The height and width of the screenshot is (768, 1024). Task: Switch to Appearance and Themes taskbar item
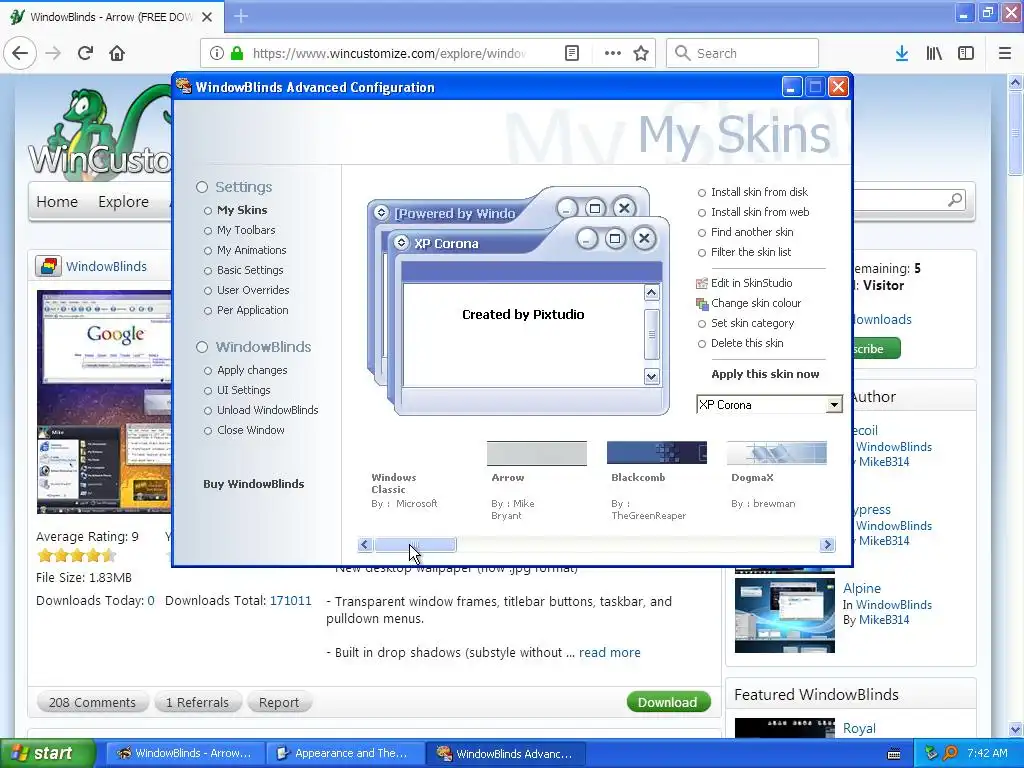click(x=344, y=753)
